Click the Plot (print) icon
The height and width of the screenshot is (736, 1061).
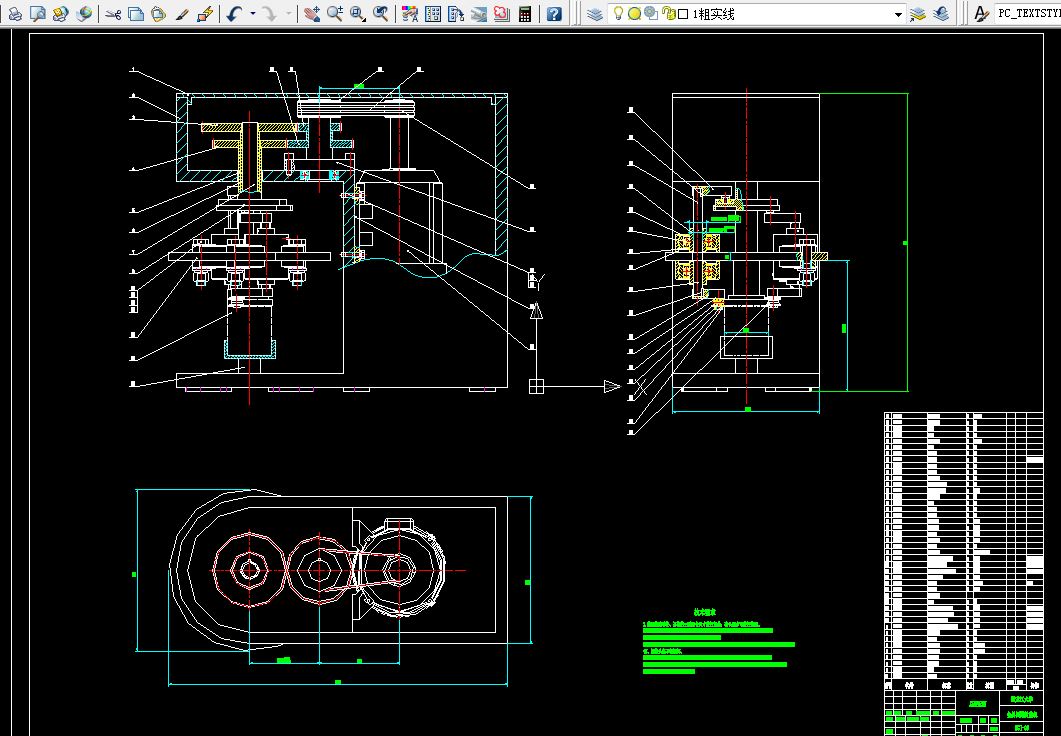pos(15,14)
